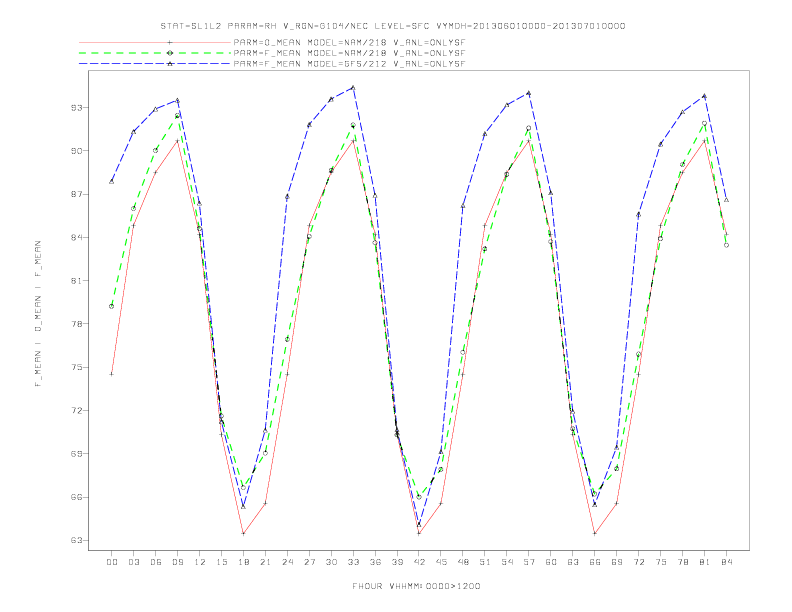The image size is (792, 612).
Task: Click x-axis forecast hour label 00
Action: (x=112, y=562)
